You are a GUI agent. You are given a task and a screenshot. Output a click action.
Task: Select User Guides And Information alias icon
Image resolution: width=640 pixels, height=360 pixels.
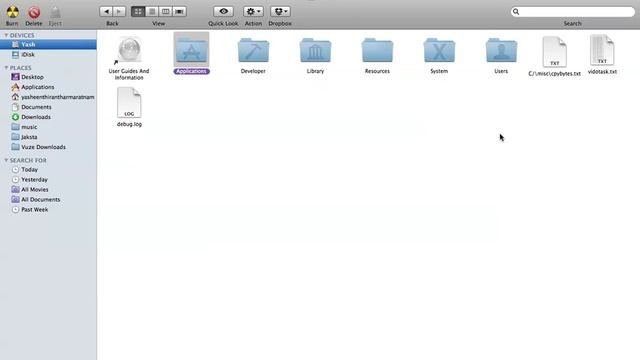click(129, 51)
